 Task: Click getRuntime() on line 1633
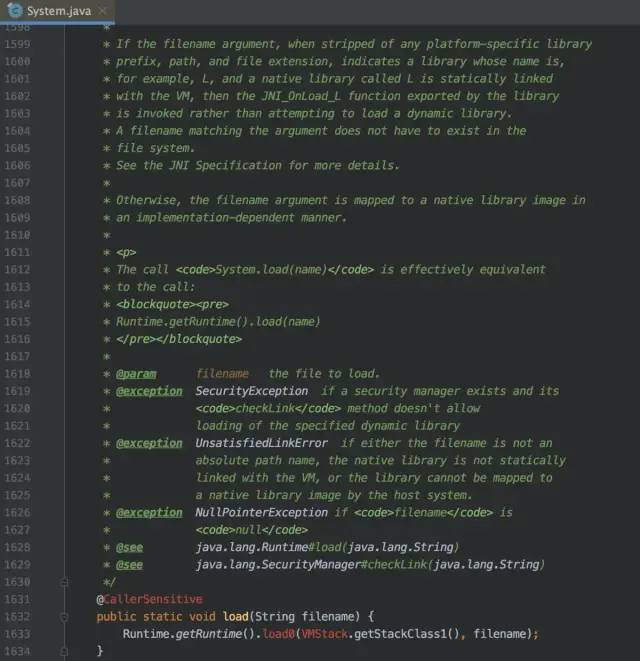[x=215, y=634]
